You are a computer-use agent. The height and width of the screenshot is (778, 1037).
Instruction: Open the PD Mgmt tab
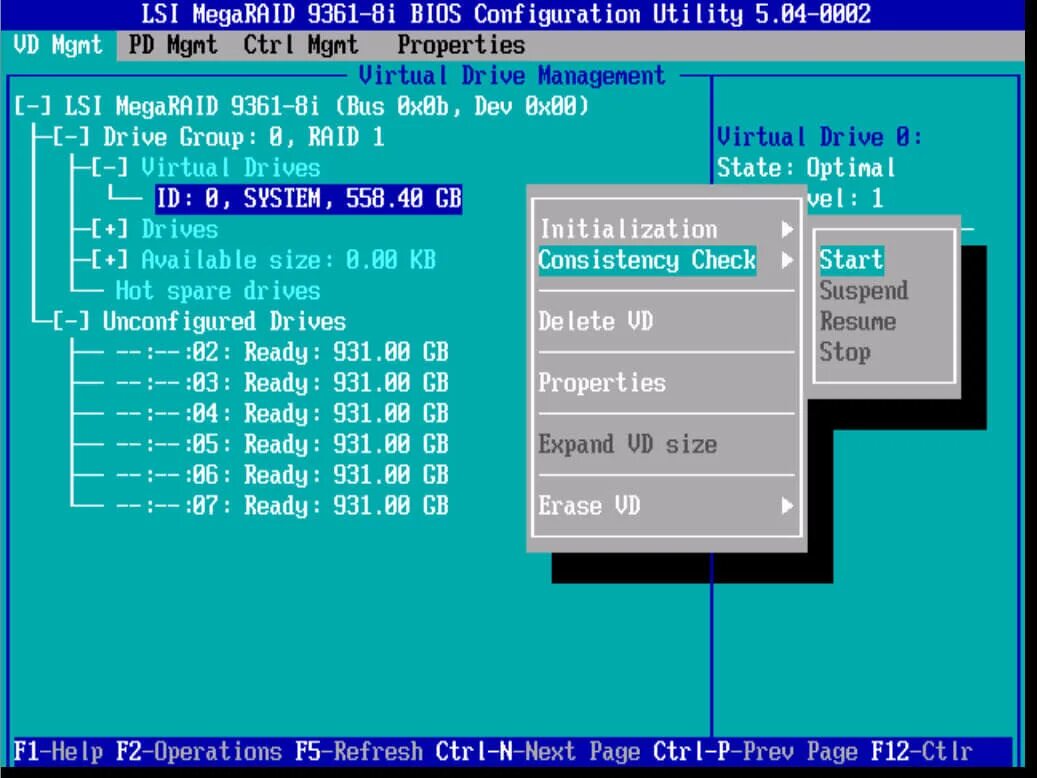(x=173, y=46)
